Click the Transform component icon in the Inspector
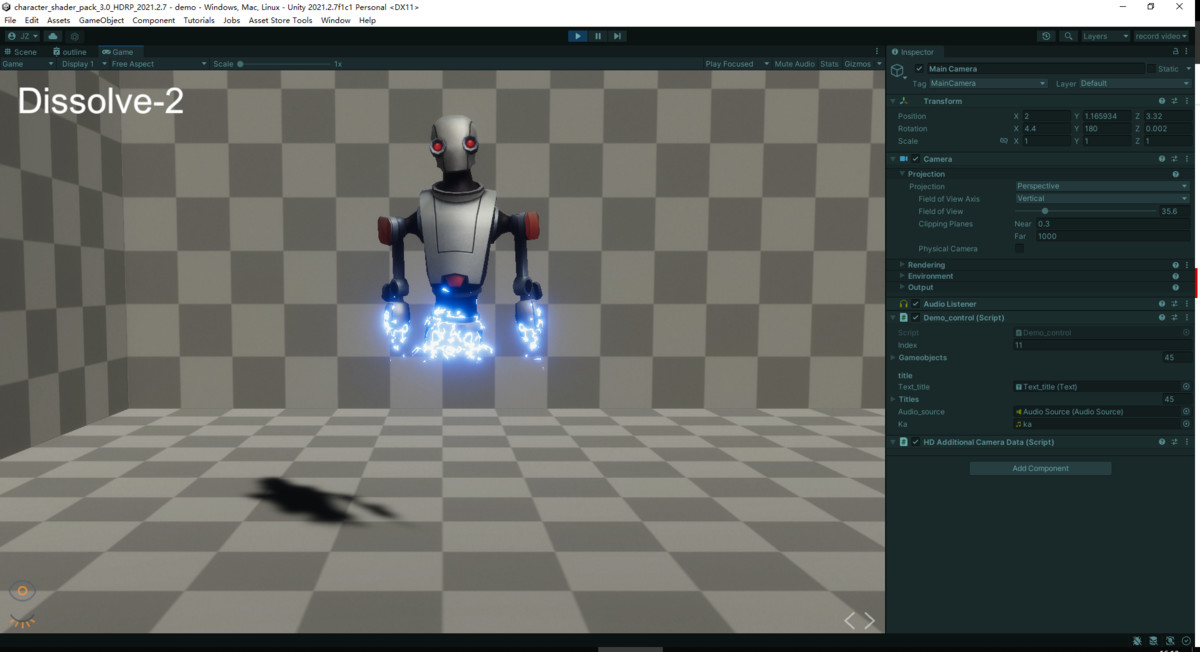 pos(904,100)
